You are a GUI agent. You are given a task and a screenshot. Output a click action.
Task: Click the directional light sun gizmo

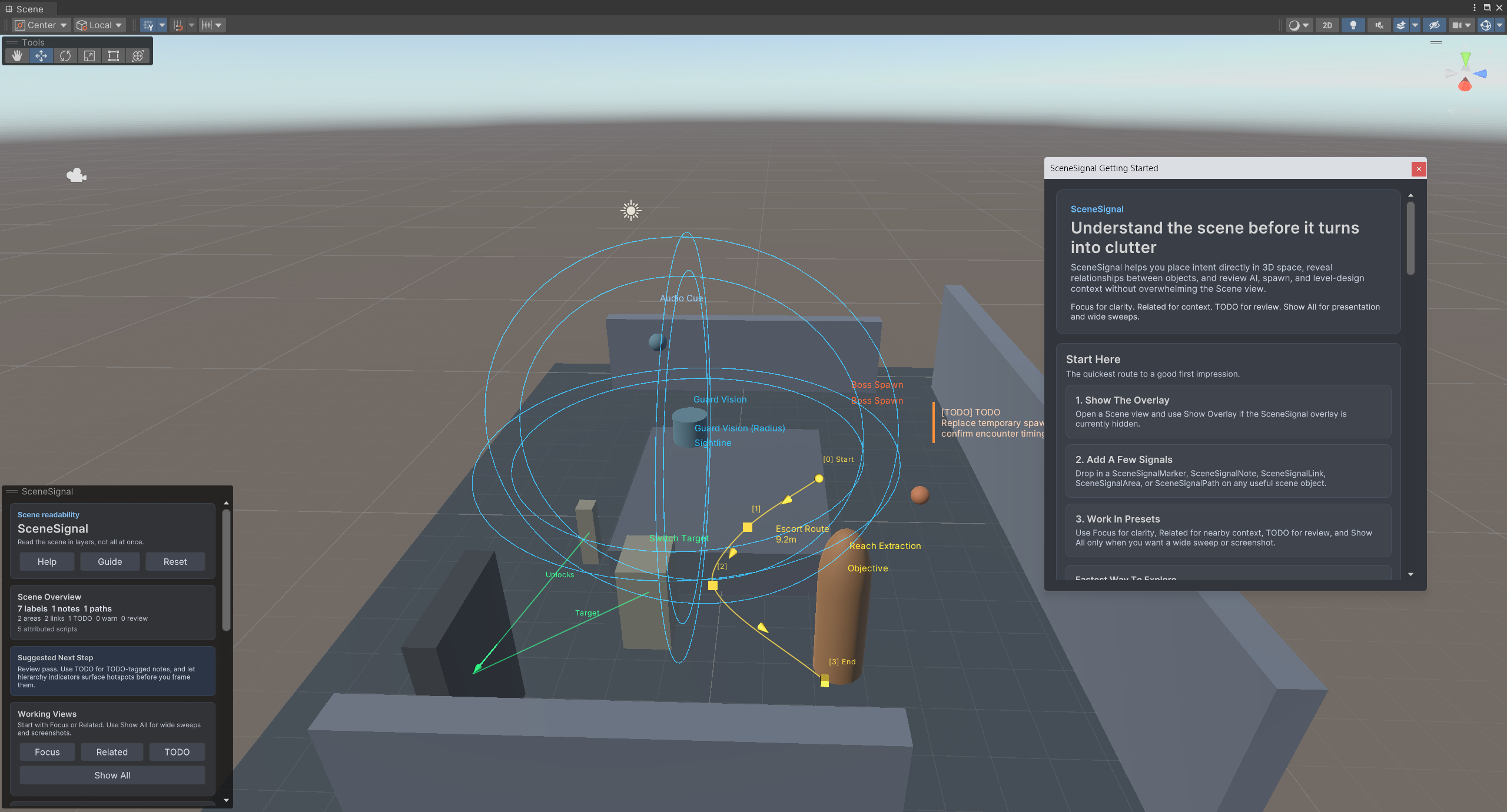tap(631, 210)
